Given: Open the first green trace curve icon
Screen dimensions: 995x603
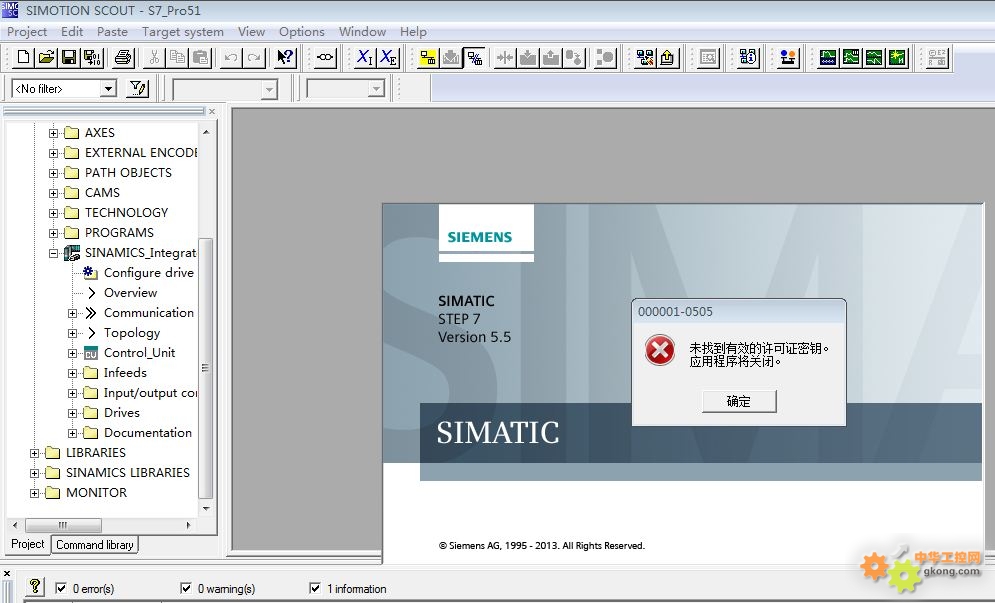Looking at the screenshot, I should (828, 58).
